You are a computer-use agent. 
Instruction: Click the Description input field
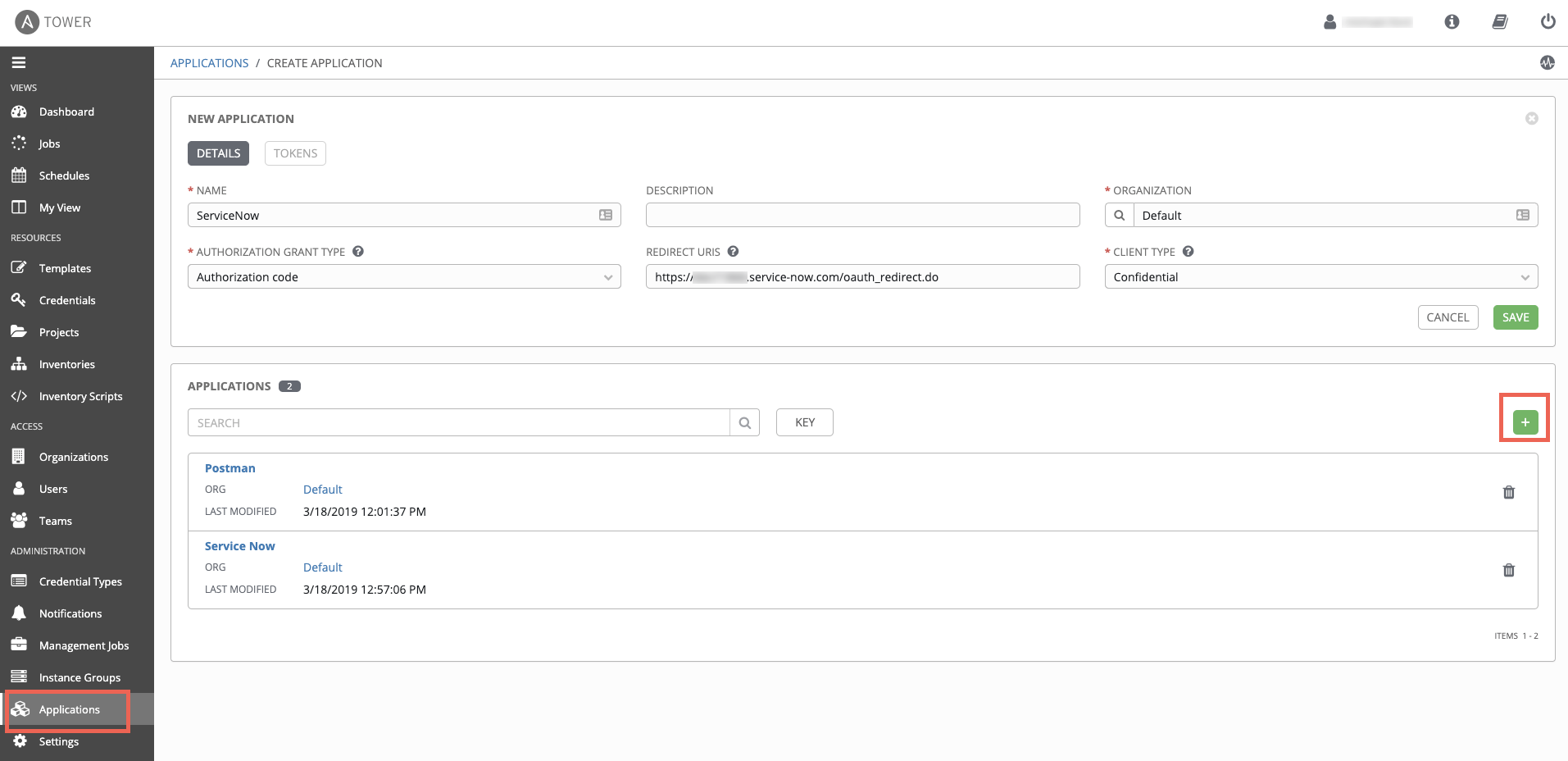862,215
